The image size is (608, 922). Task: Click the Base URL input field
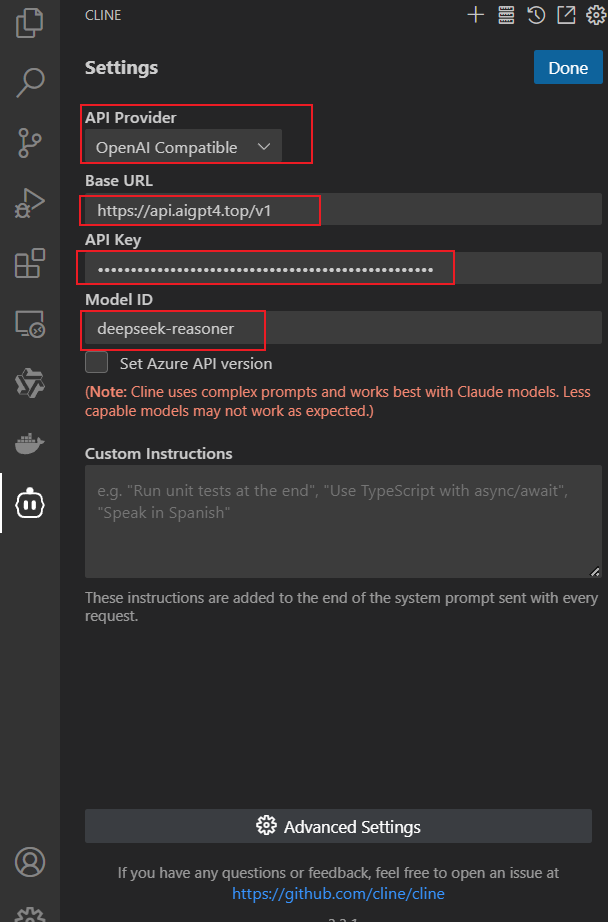pyautogui.click(x=343, y=210)
